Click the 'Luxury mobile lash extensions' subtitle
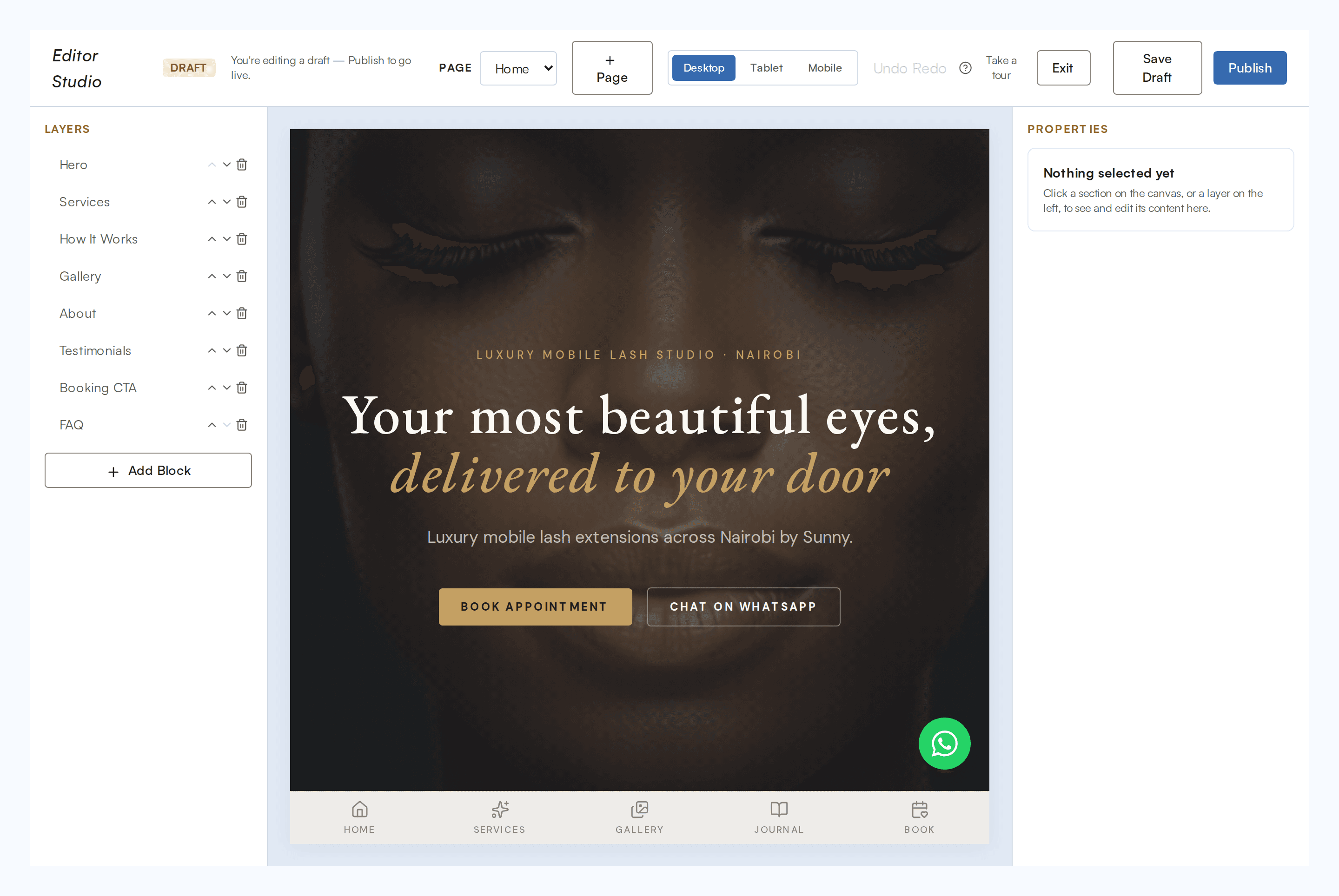This screenshot has width=1339, height=896. [x=640, y=537]
